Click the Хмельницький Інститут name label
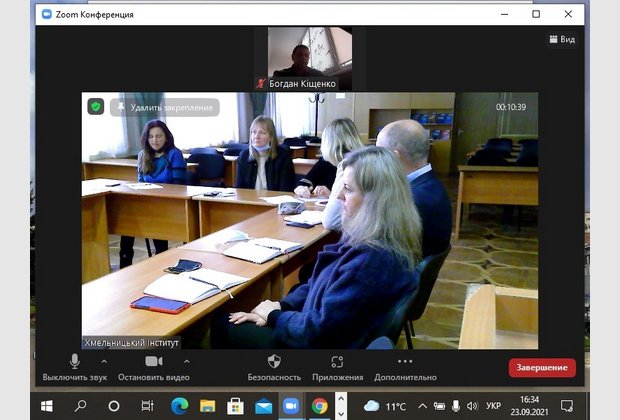The width and height of the screenshot is (620, 420). click(131, 342)
